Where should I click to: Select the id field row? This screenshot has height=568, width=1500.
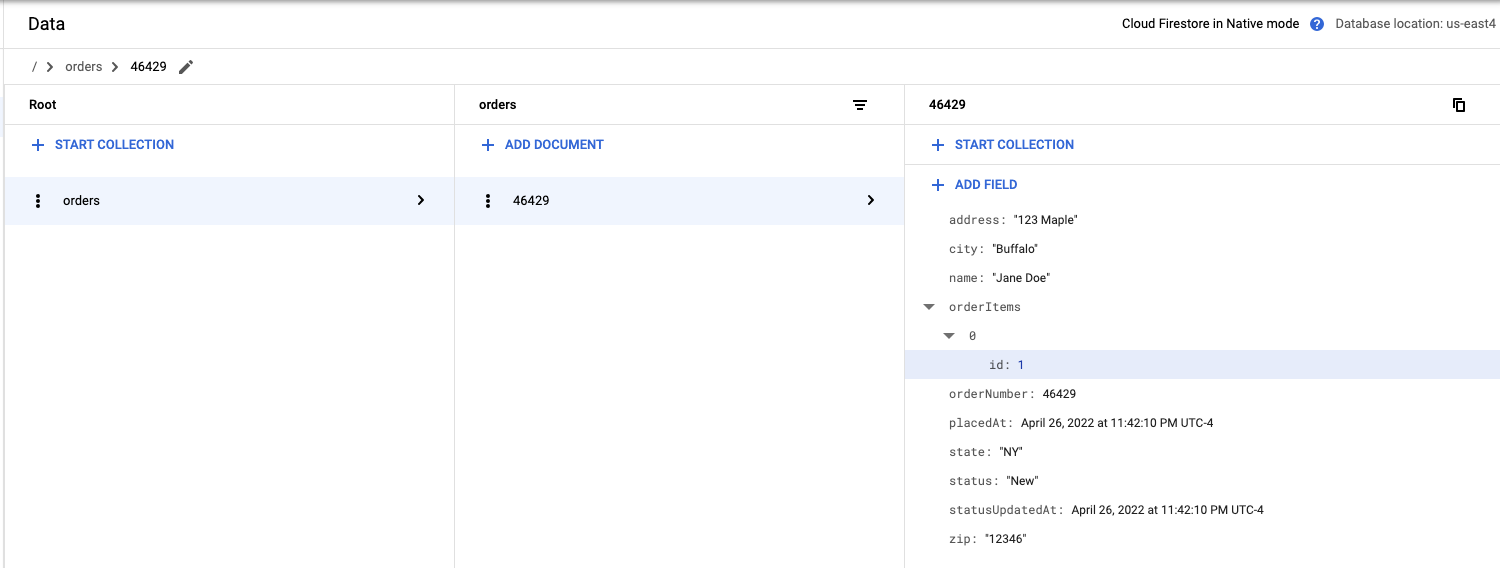[x=1006, y=365]
